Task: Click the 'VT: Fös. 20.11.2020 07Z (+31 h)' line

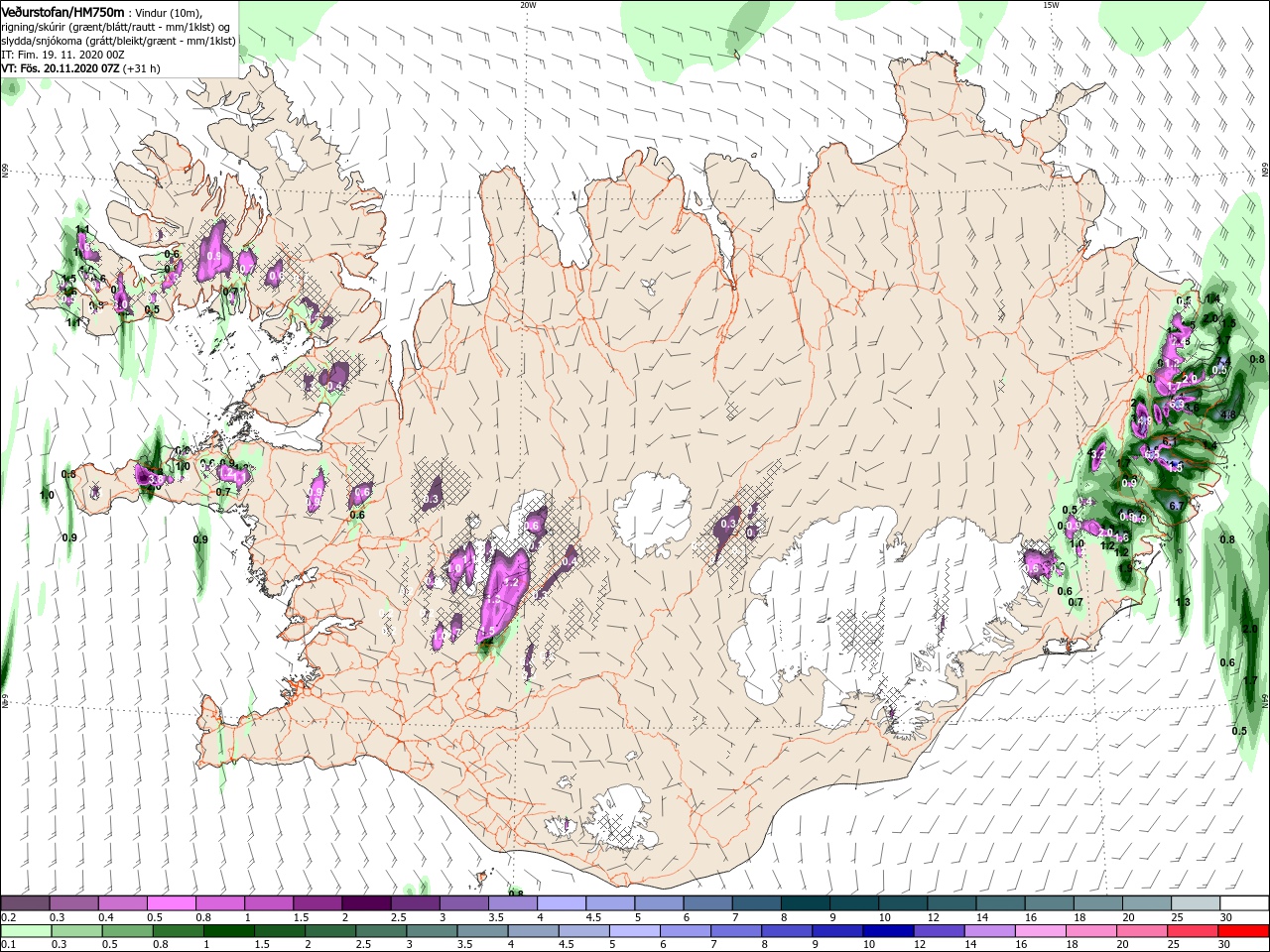Action: 81,68
